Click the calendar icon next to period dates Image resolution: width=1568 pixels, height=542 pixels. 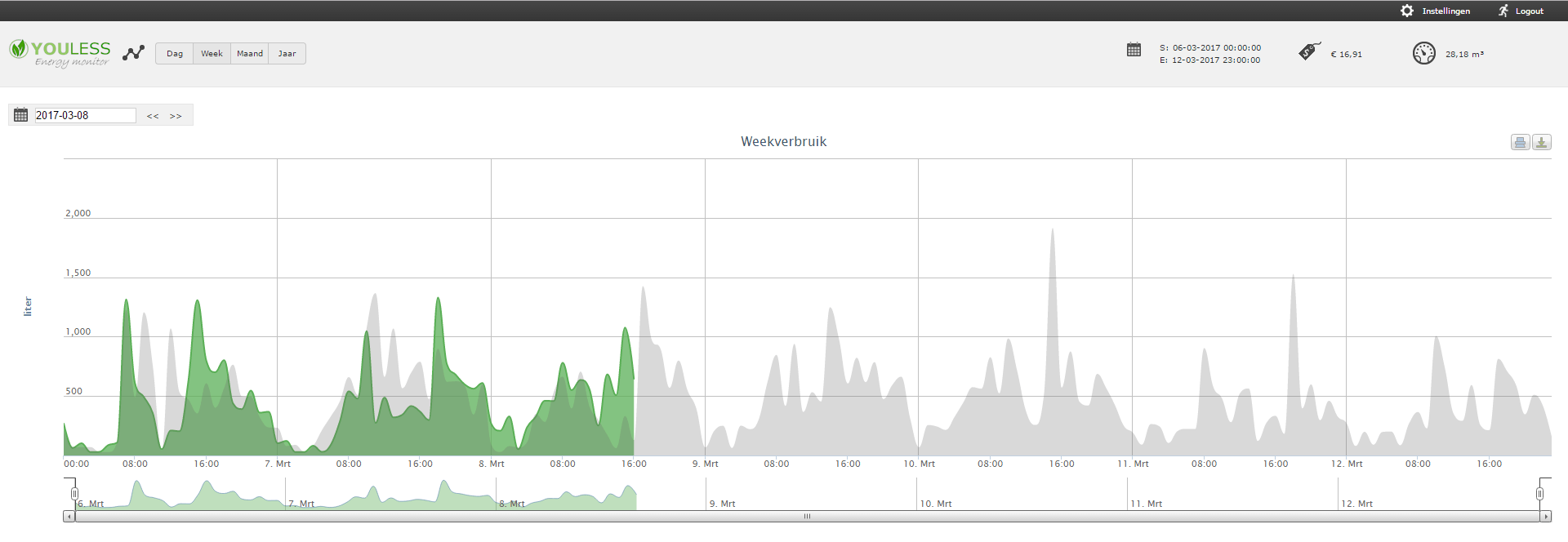point(1134,50)
